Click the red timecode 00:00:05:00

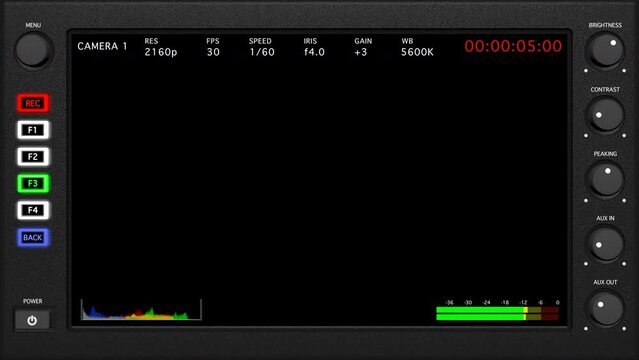tap(513, 46)
